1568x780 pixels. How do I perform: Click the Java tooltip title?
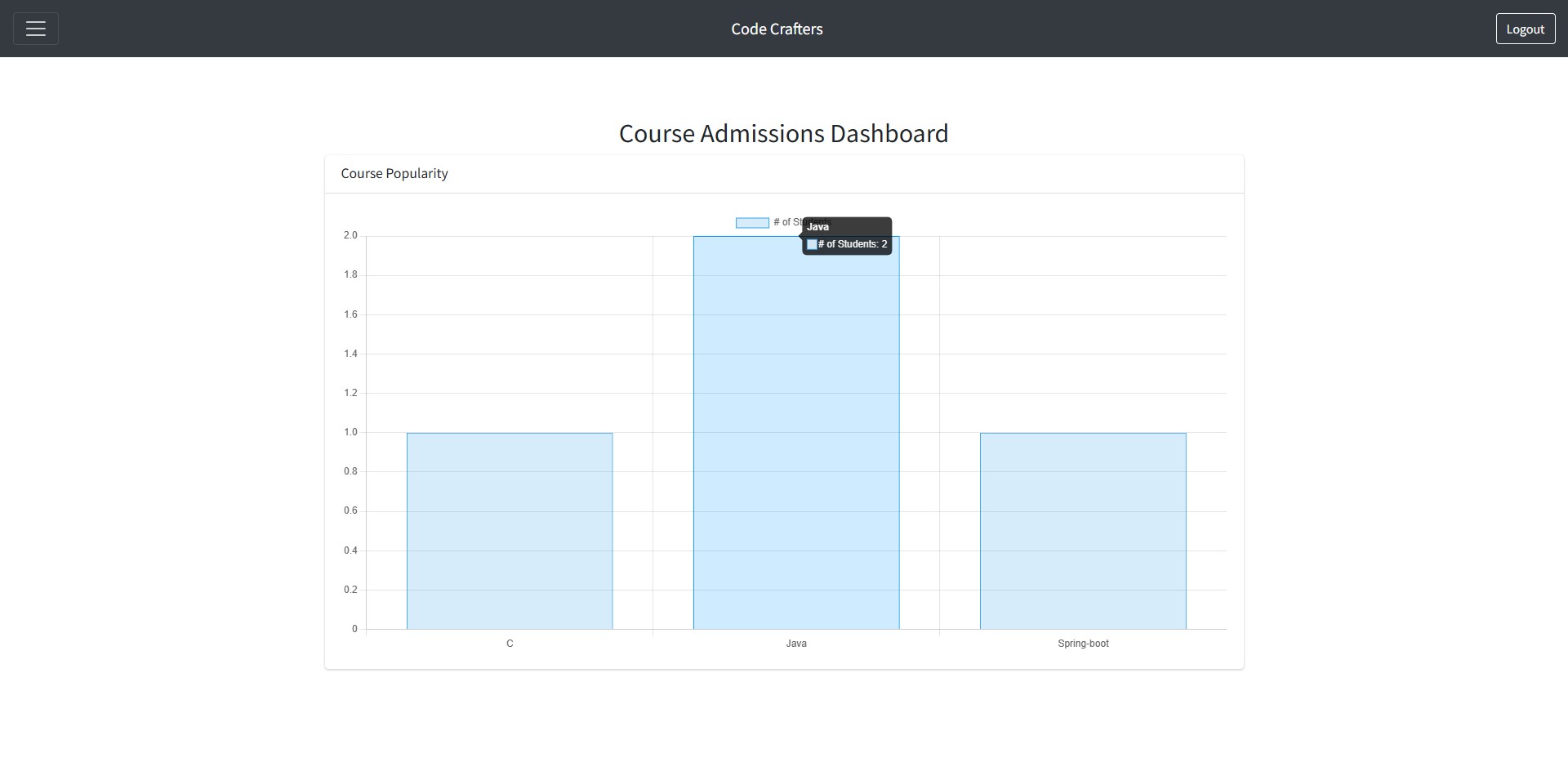(x=817, y=227)
